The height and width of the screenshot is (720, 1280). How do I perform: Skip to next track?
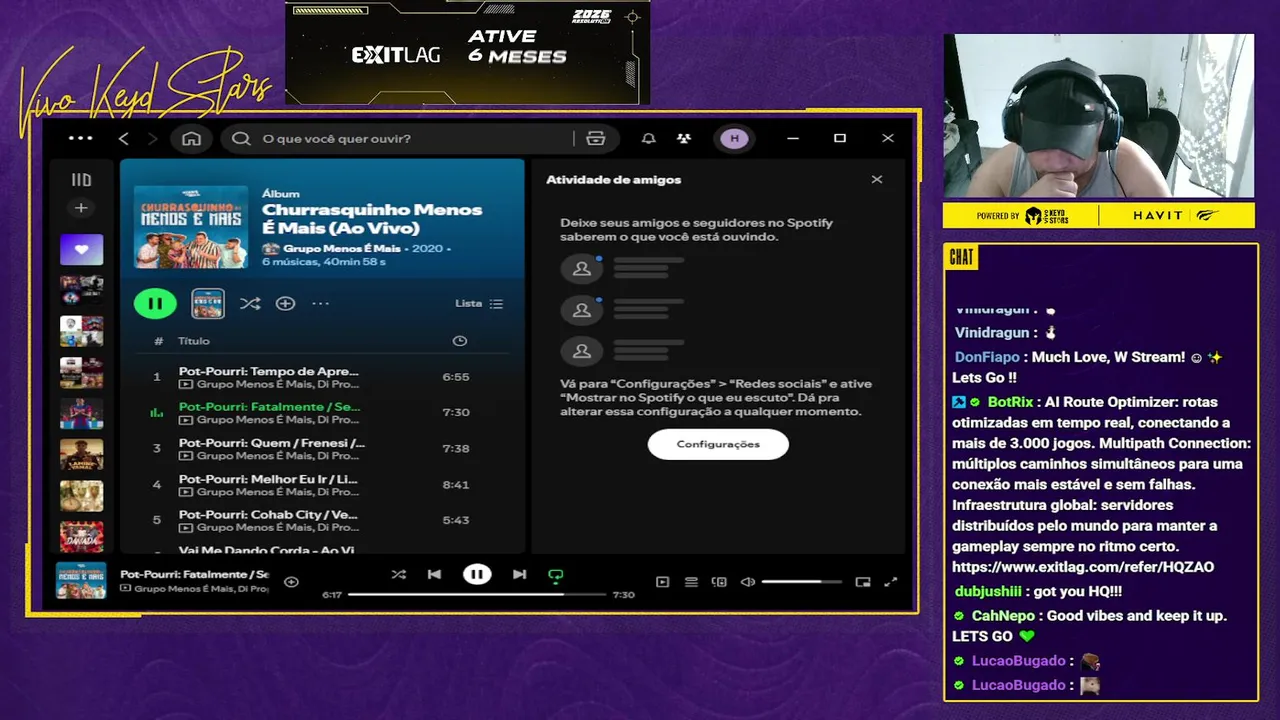click(519, 574)
